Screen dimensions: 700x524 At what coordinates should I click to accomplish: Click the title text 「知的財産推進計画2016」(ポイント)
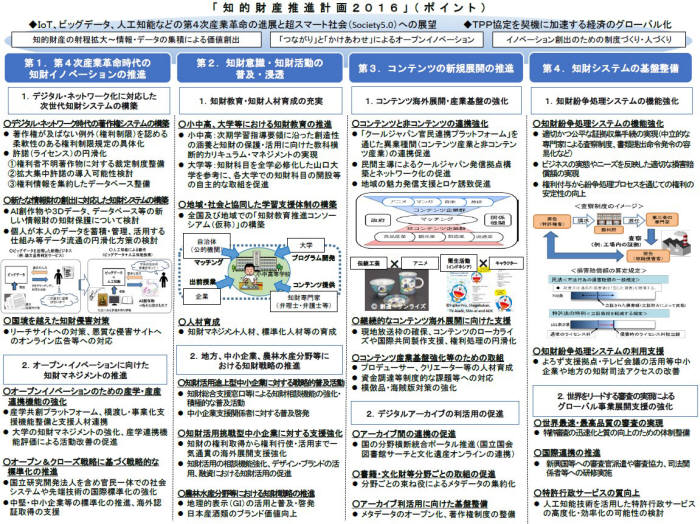(x=350, y=8)
